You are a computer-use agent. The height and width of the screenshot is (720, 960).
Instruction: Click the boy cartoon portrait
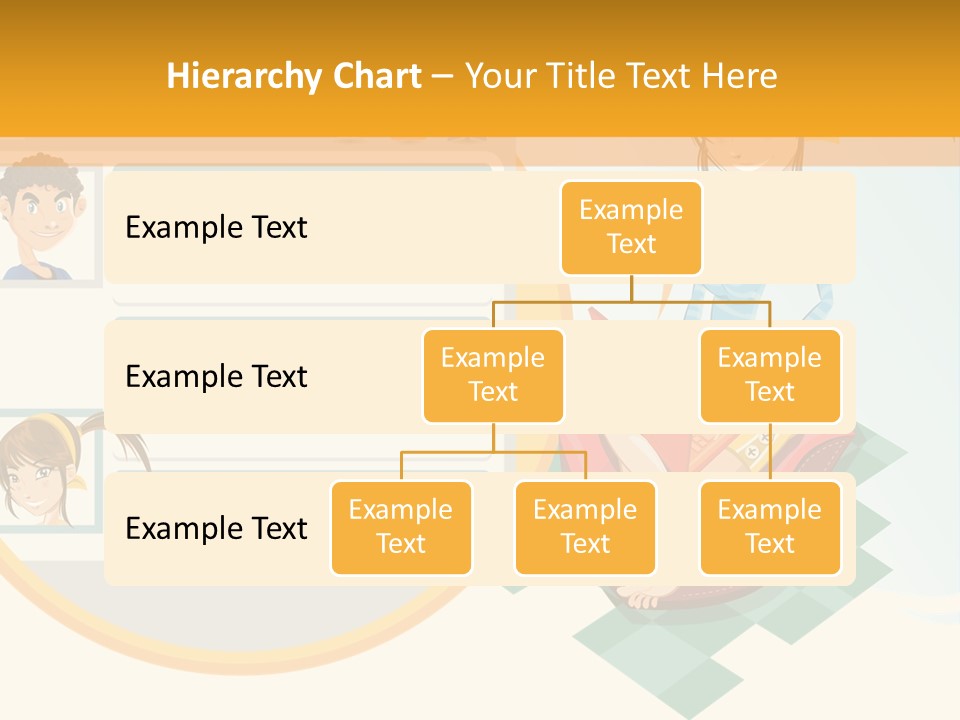[x=40, y=215]
